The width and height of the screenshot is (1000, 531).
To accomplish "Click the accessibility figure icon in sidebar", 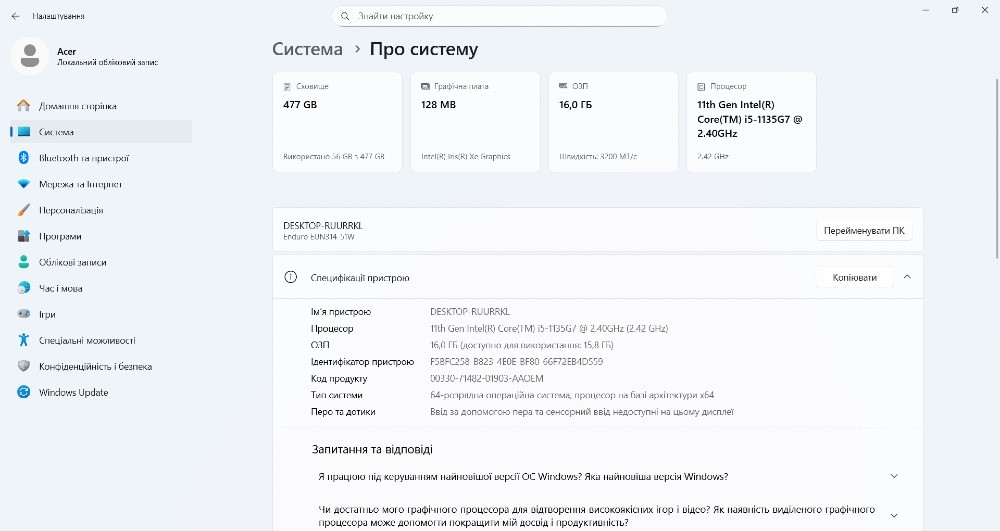I will 24,340.
